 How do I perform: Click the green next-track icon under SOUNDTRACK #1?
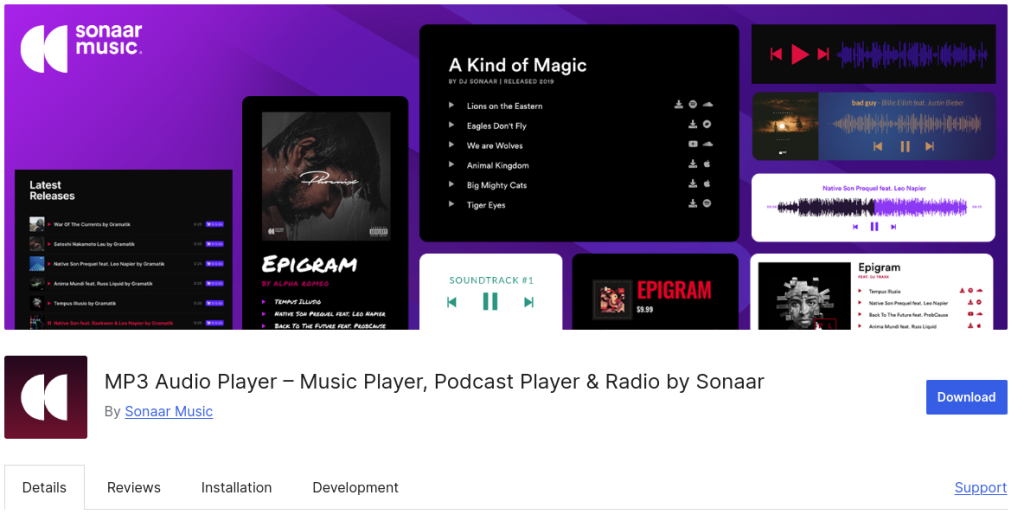pos(529,302)
